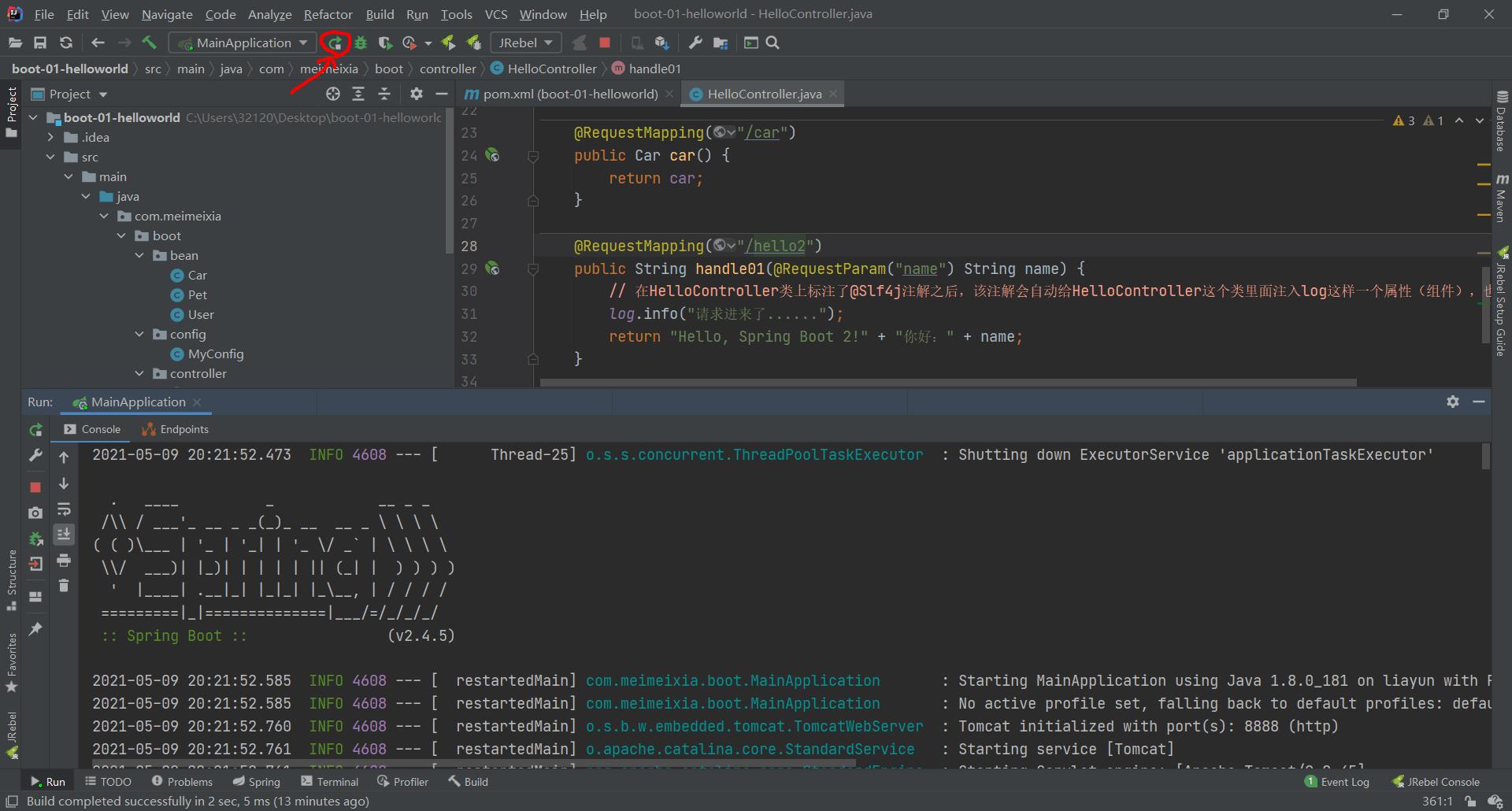1512x811 pixels.
Task: Synchronize files using the reload icon
Action: tap(66, 43)
